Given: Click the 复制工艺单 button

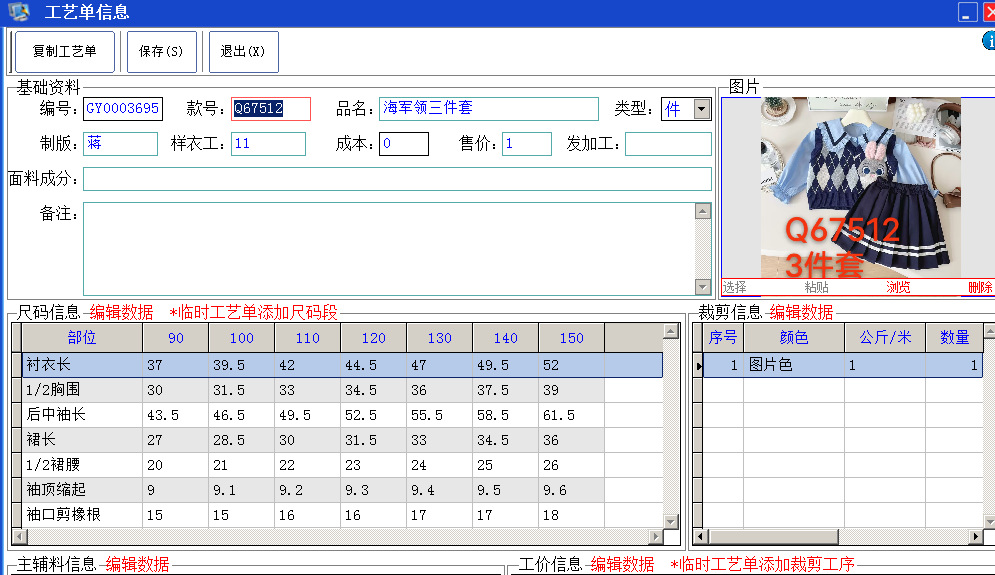Looking at the screenshot, I should tap(64, 51).
